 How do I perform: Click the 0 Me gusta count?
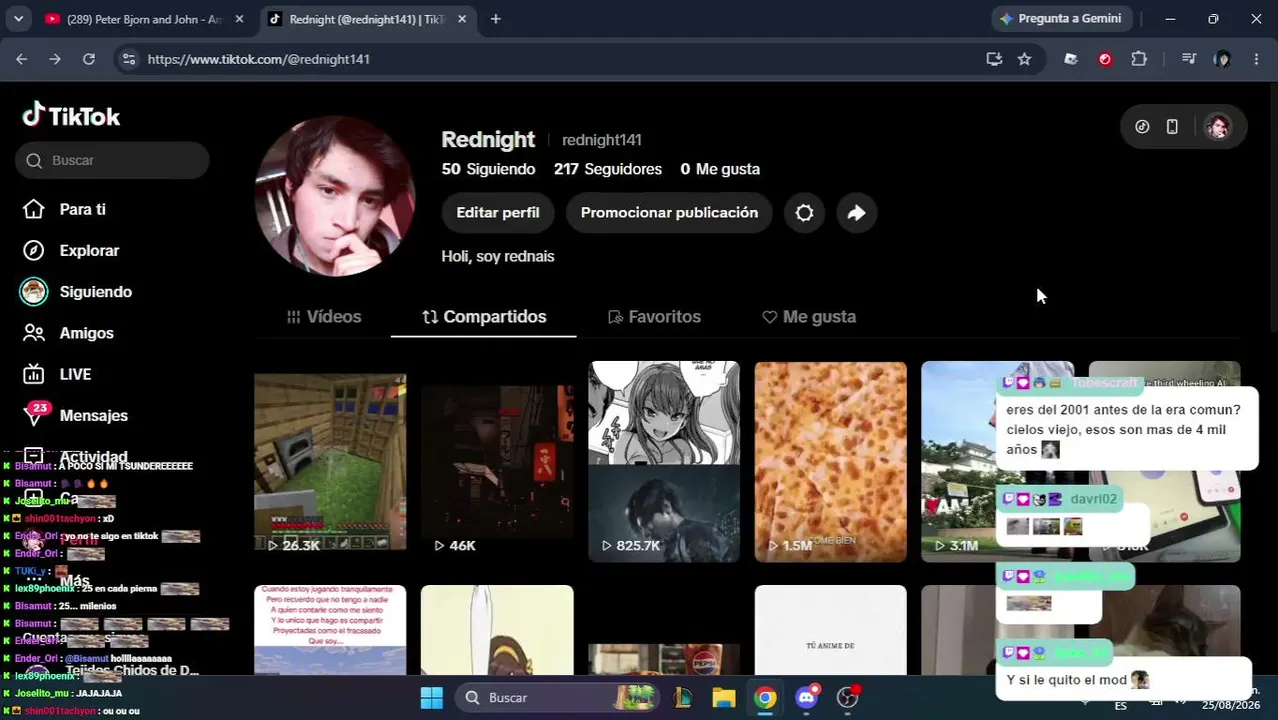pyautogui.click(x=720, y=169)
